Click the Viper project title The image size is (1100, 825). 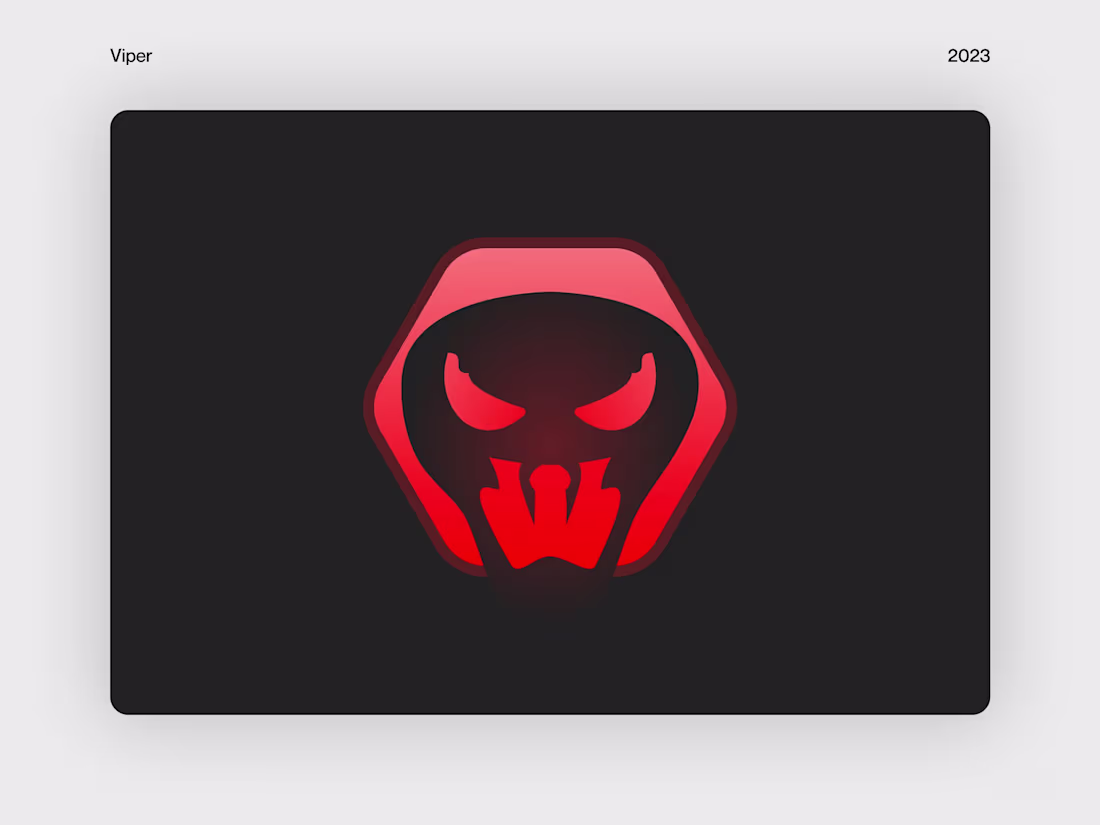pos(131,56)
